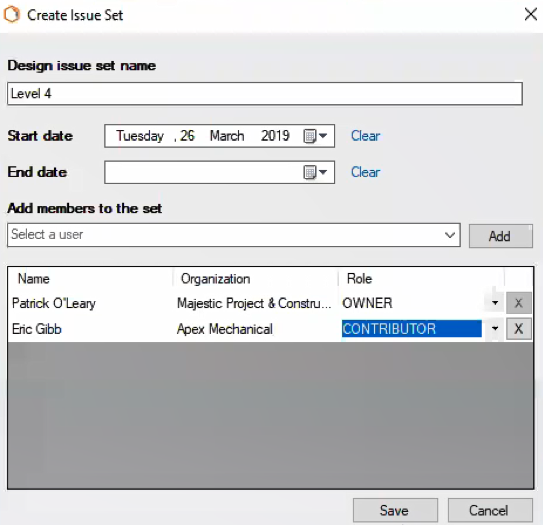Screen dimensions: 543x525
Task: Clear the Start date value
Action: click(365, 136)
